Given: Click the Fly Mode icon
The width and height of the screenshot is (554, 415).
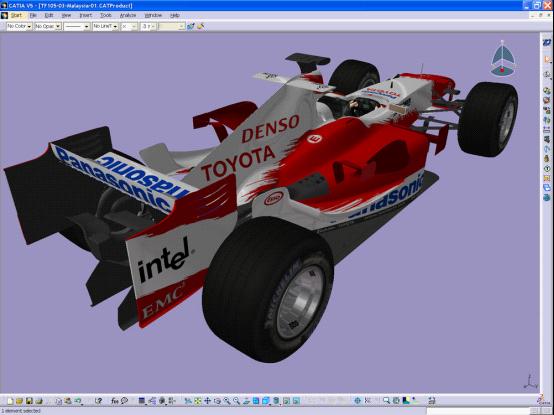Looking at the screenshot, I should (x=188, y=401).
